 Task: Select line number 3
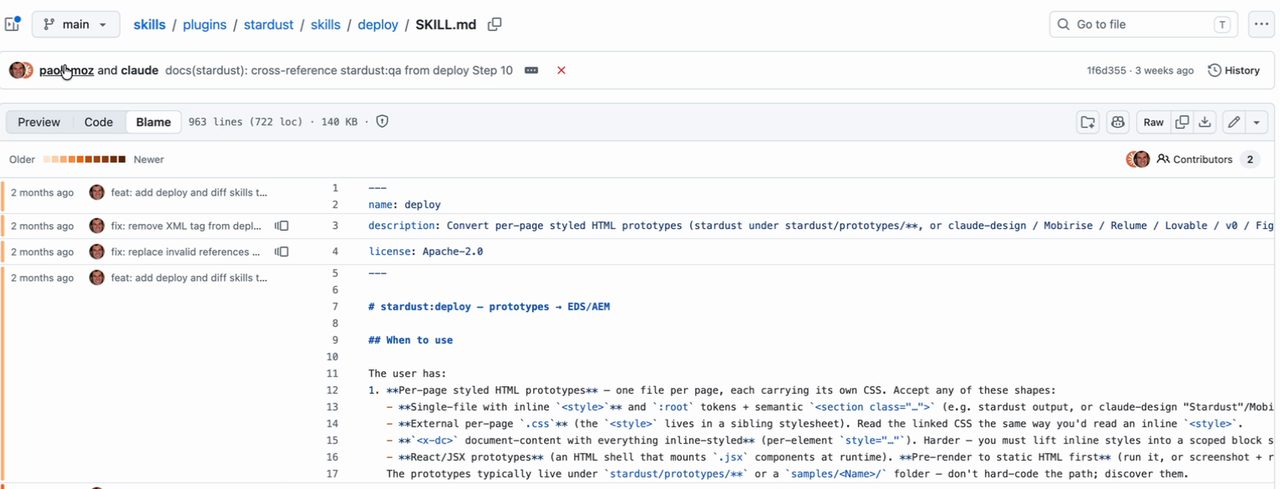point(335,226)
